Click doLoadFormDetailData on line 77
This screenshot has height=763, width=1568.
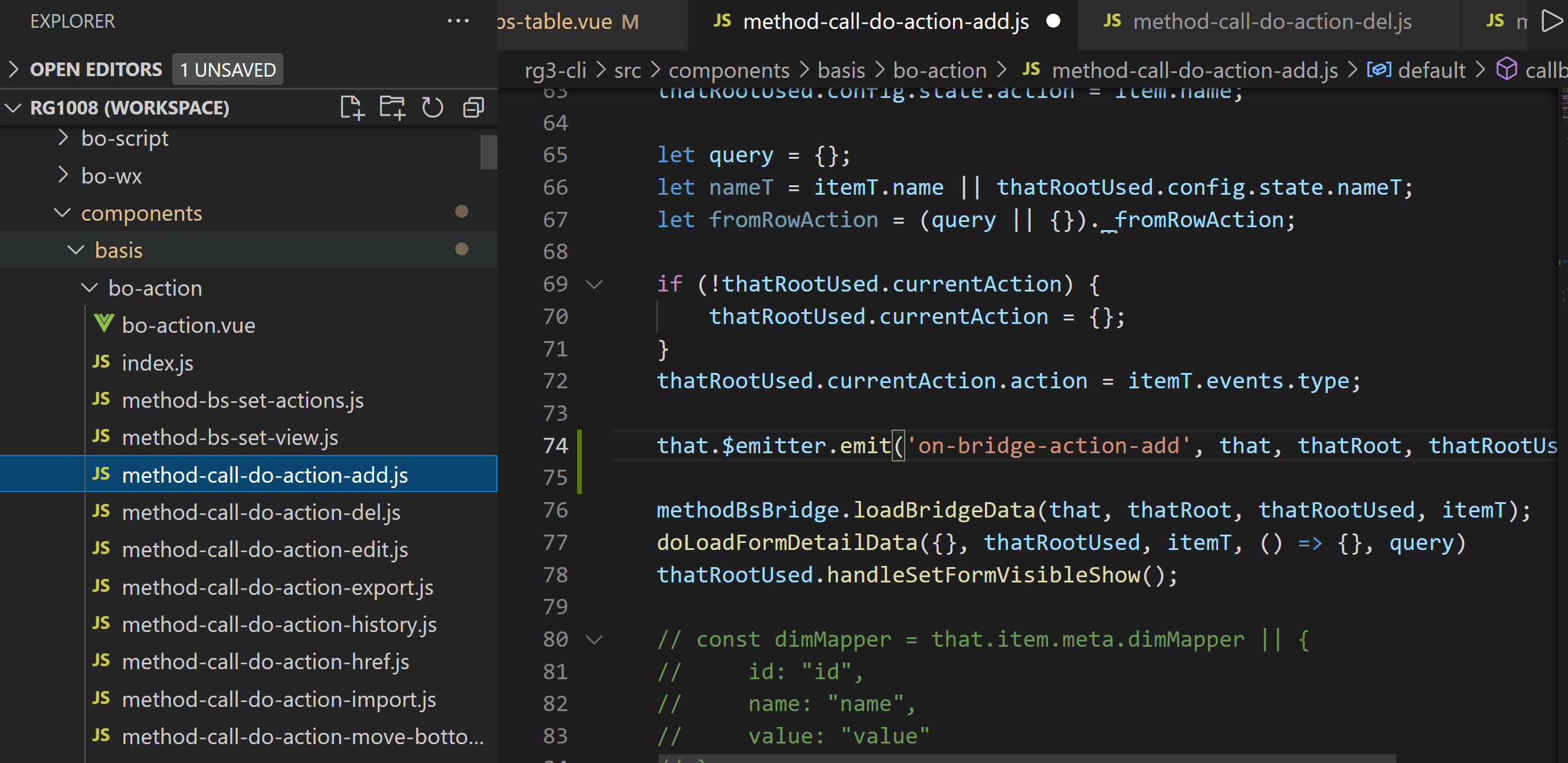(787, 542)
